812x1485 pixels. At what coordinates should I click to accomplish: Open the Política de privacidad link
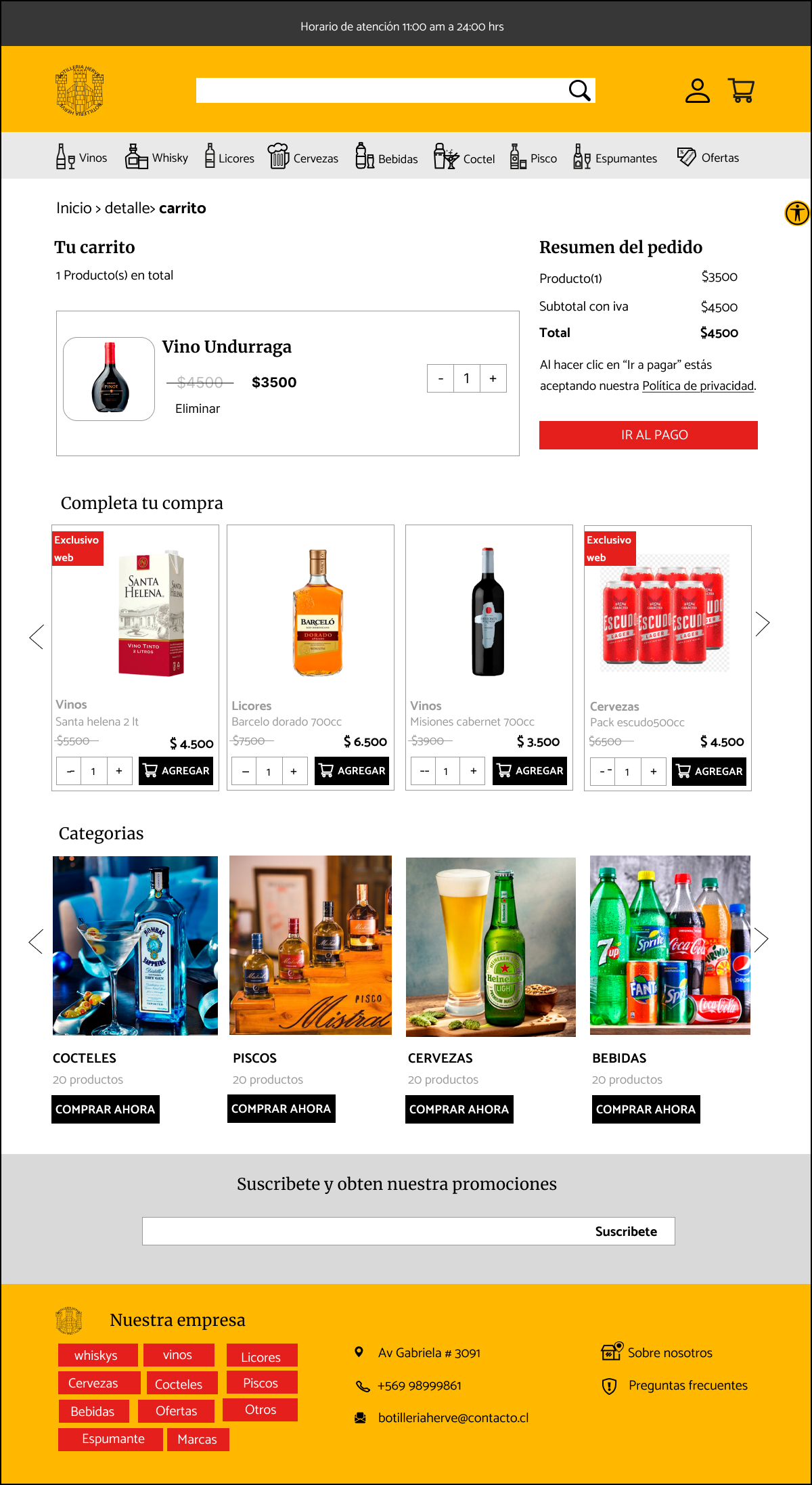(698, 386)
